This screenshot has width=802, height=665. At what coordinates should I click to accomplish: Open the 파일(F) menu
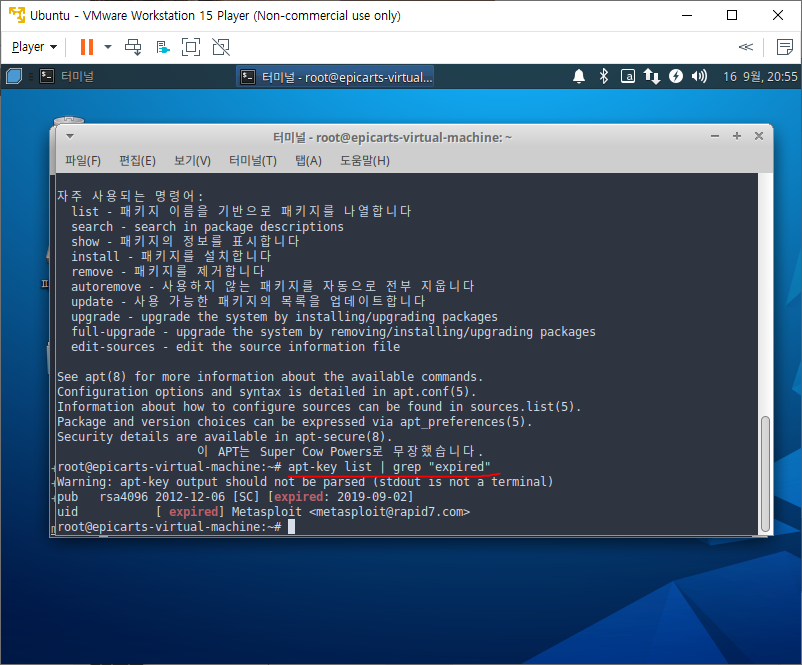coord(83,161)
